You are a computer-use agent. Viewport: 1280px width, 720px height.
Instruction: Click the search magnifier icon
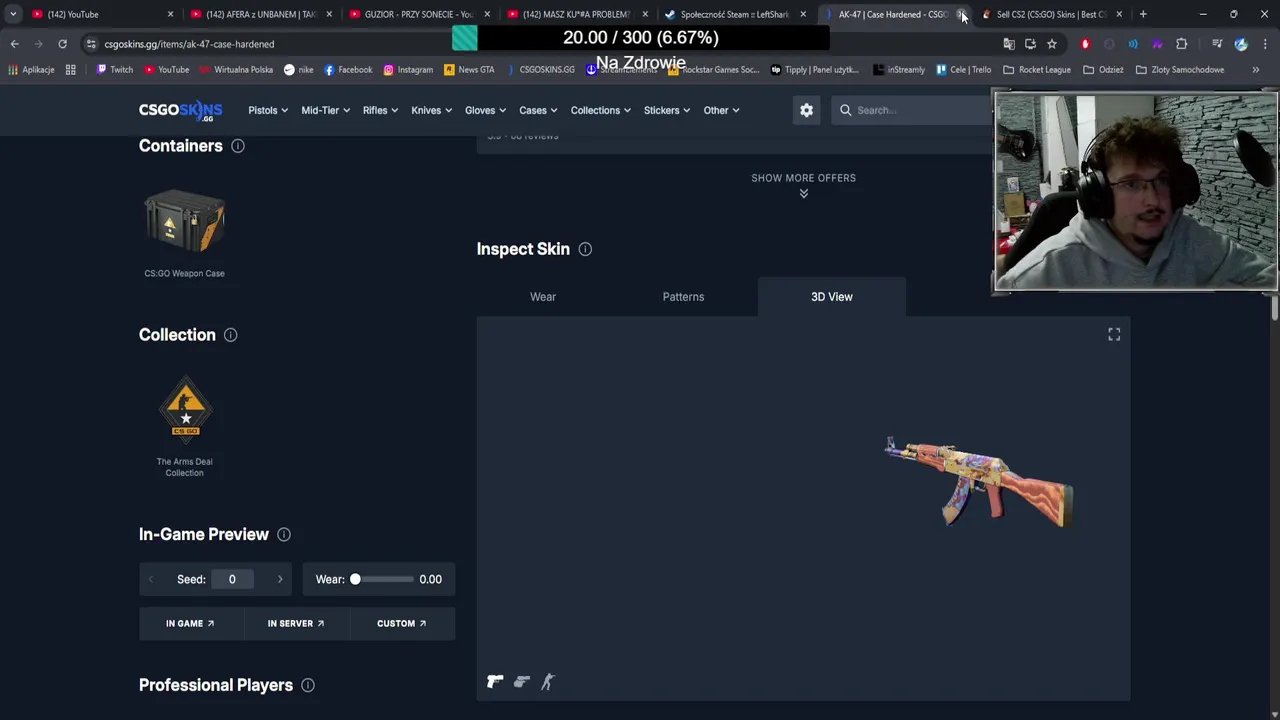[846, 110]
